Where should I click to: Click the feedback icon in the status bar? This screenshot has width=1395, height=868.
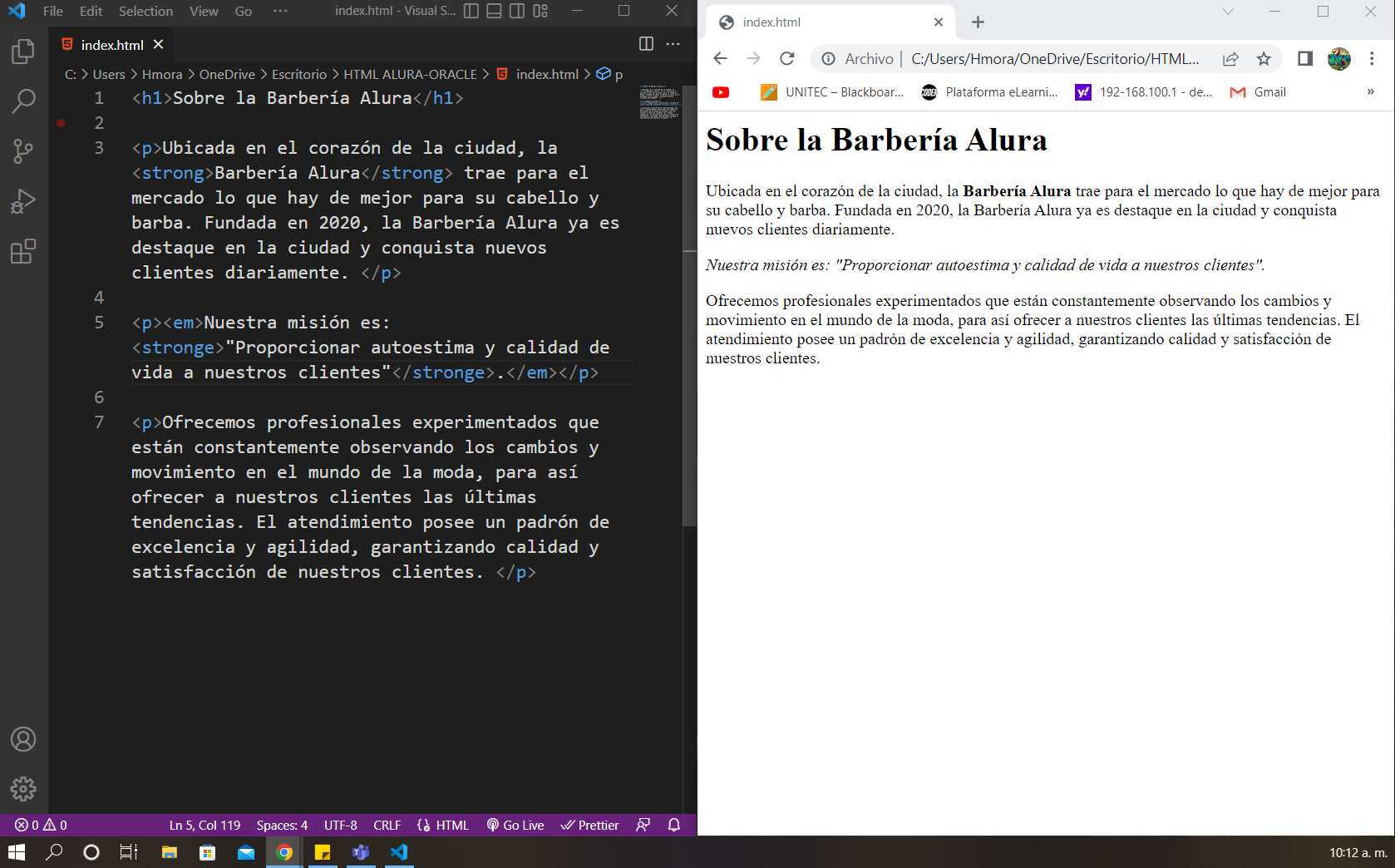point(643,825)
